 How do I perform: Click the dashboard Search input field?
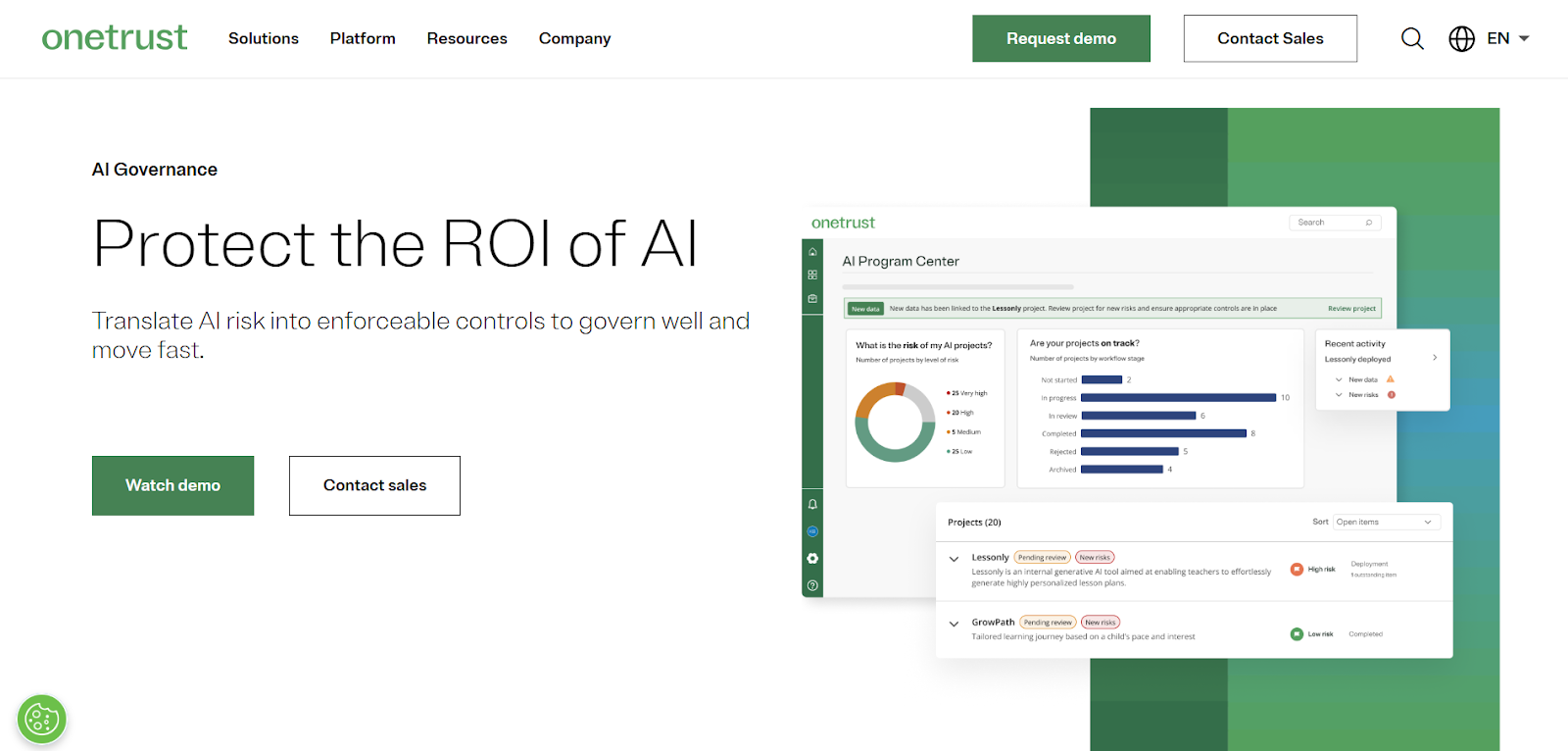(1335, 223)
